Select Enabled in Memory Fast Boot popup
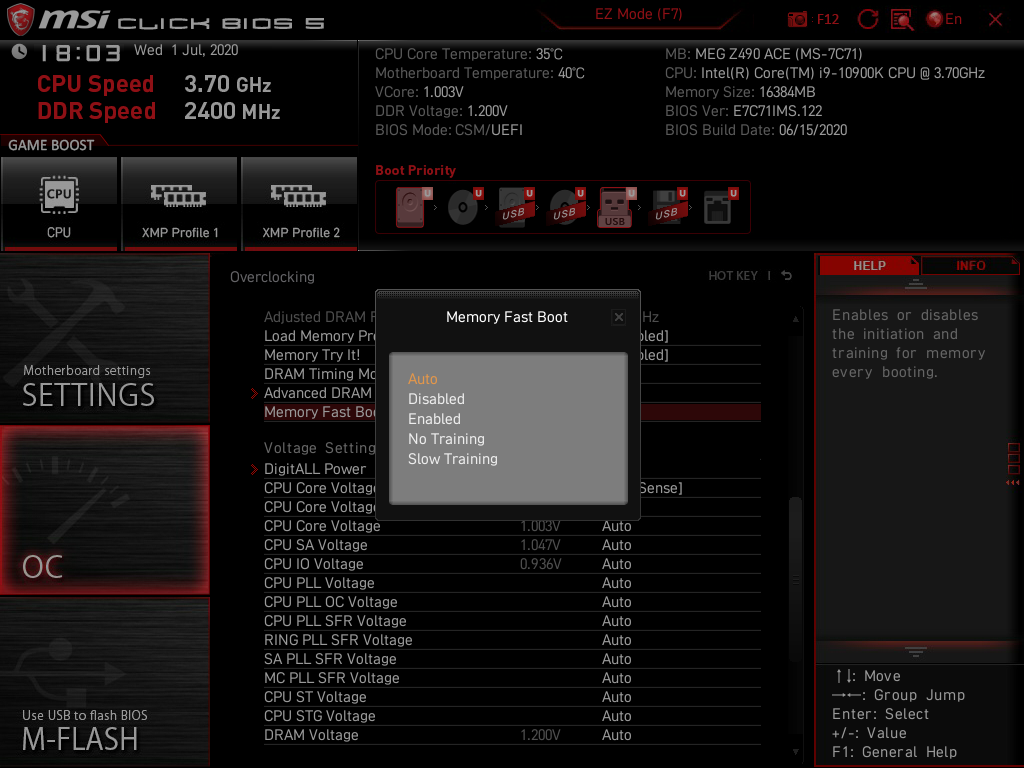The height and width of the screenshot is (768, 1024). (x=434, y=418)
